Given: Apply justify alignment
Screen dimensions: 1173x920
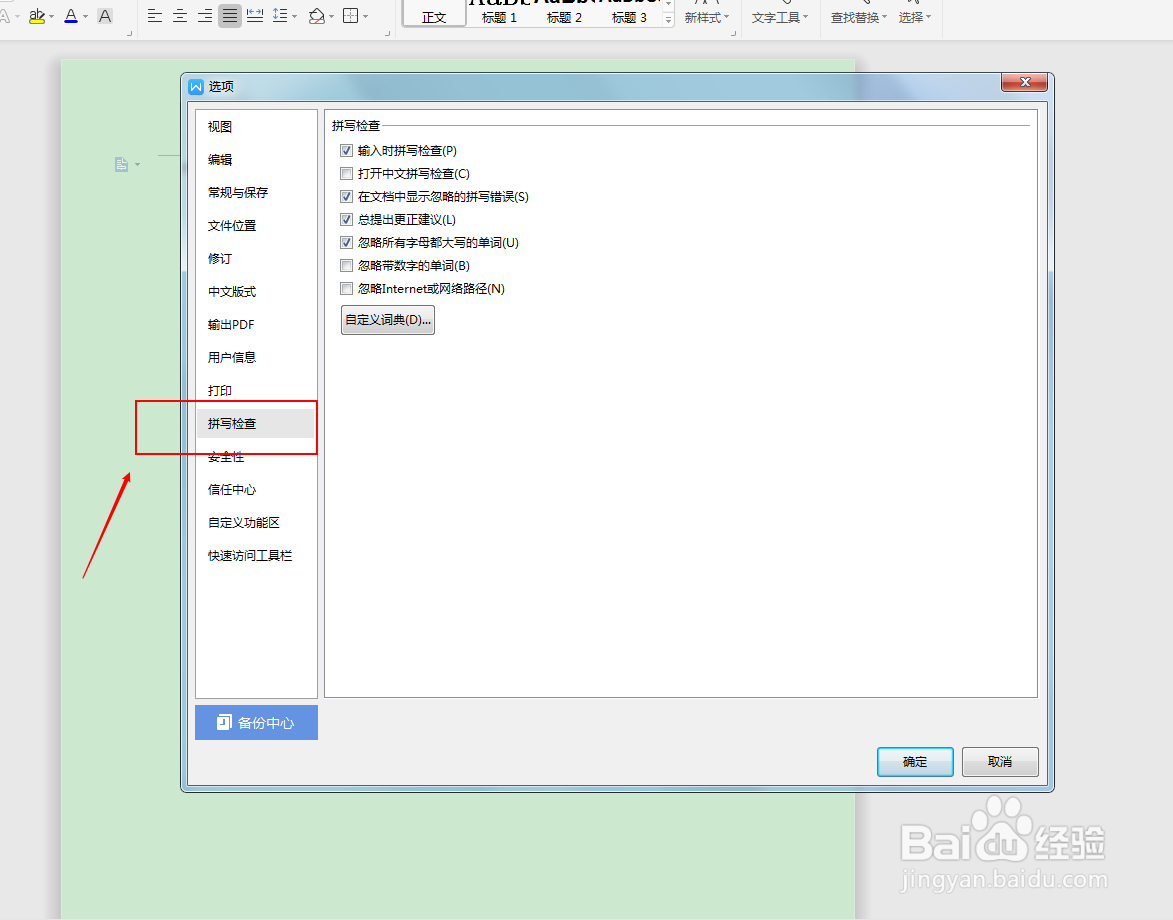Looking at the screenshot, I should 229,16.
